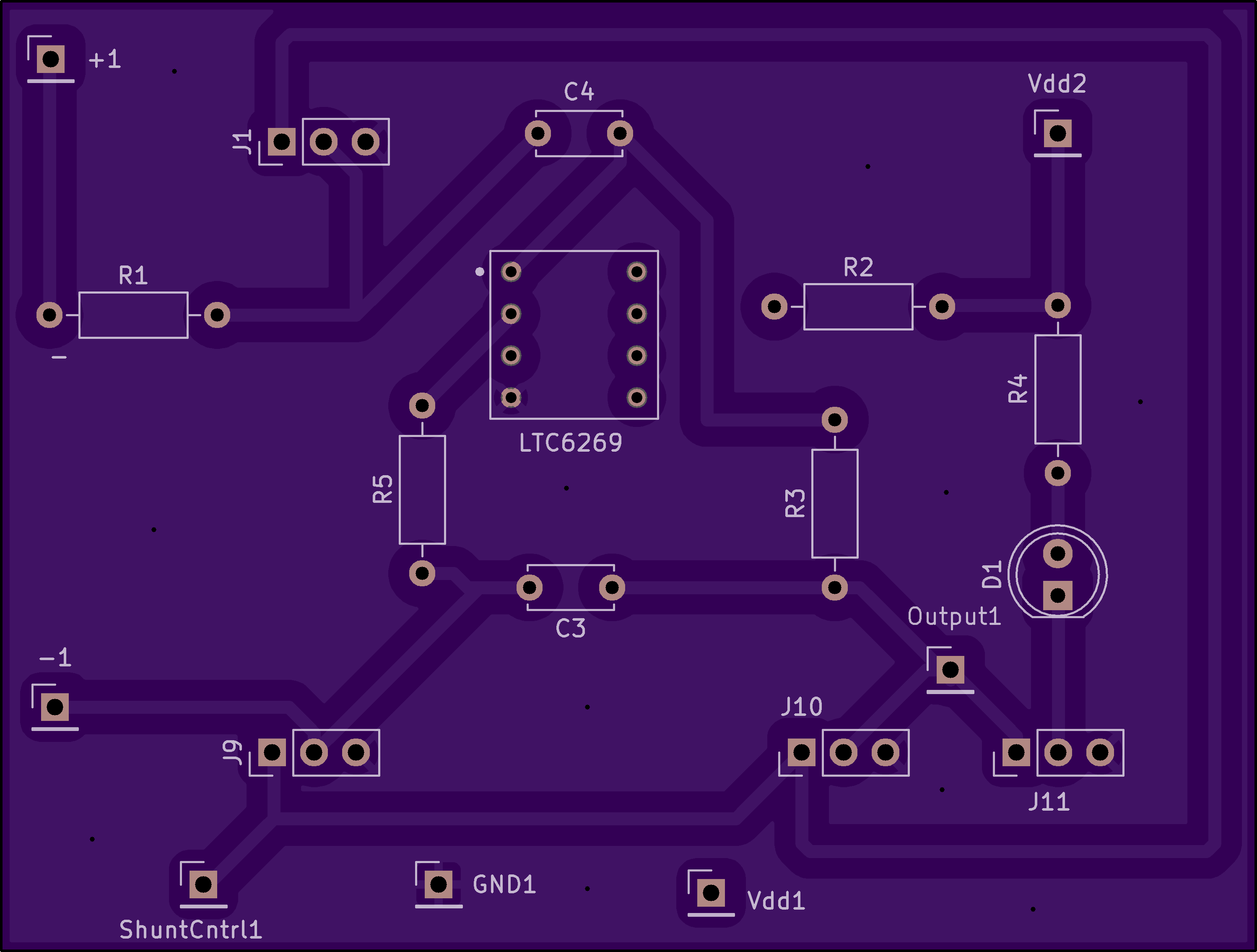Click J10 header square pin 1
The image size is (1257, 952).
801,752
